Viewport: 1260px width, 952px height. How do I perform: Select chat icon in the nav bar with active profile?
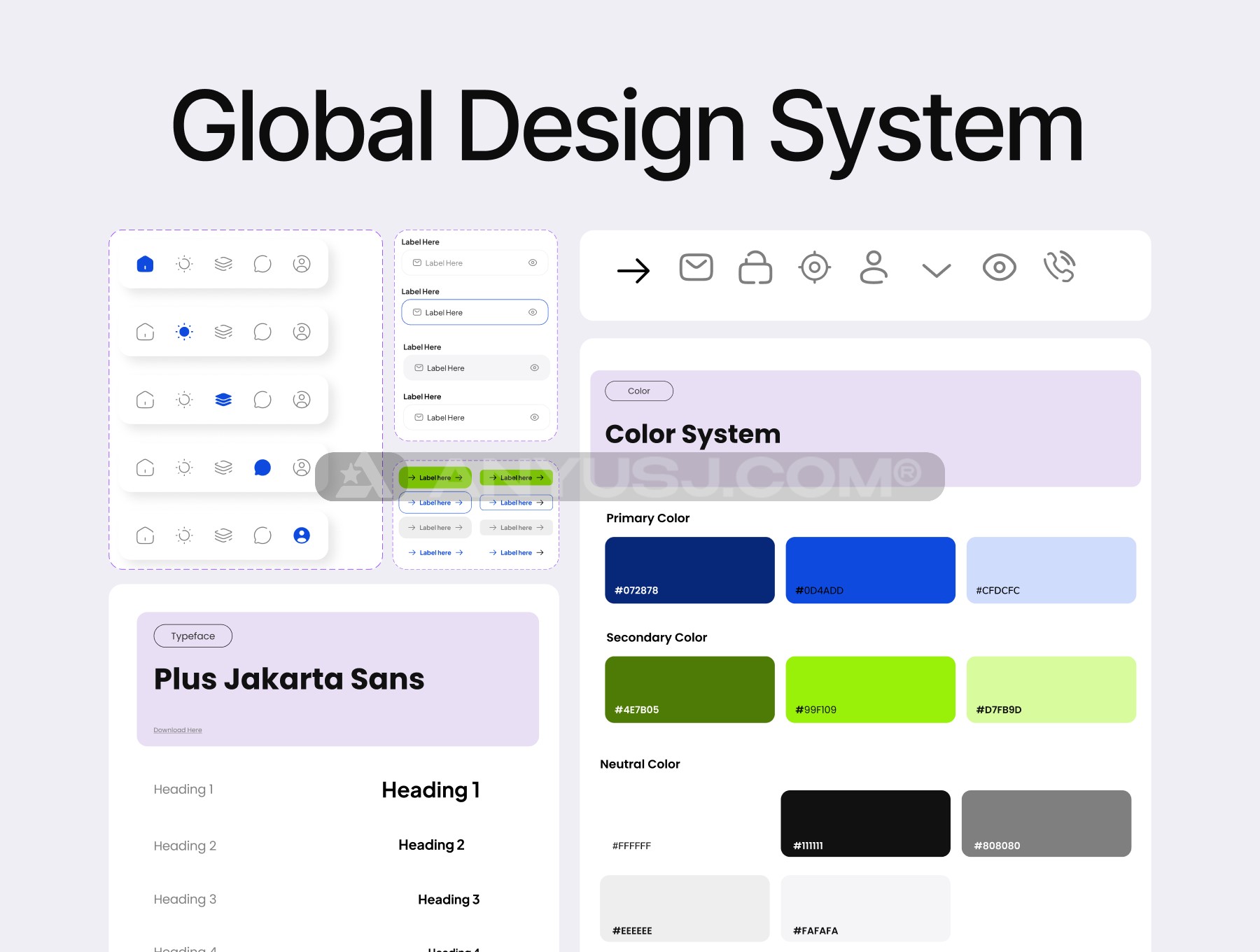click(262, 535)
